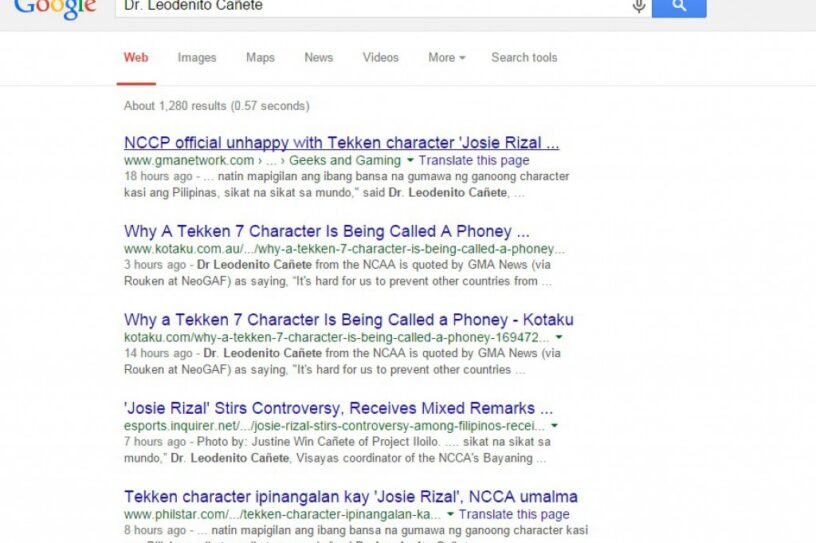
Task: Open NCCP official unhappy with Tekken result
Action: point(341,143)
